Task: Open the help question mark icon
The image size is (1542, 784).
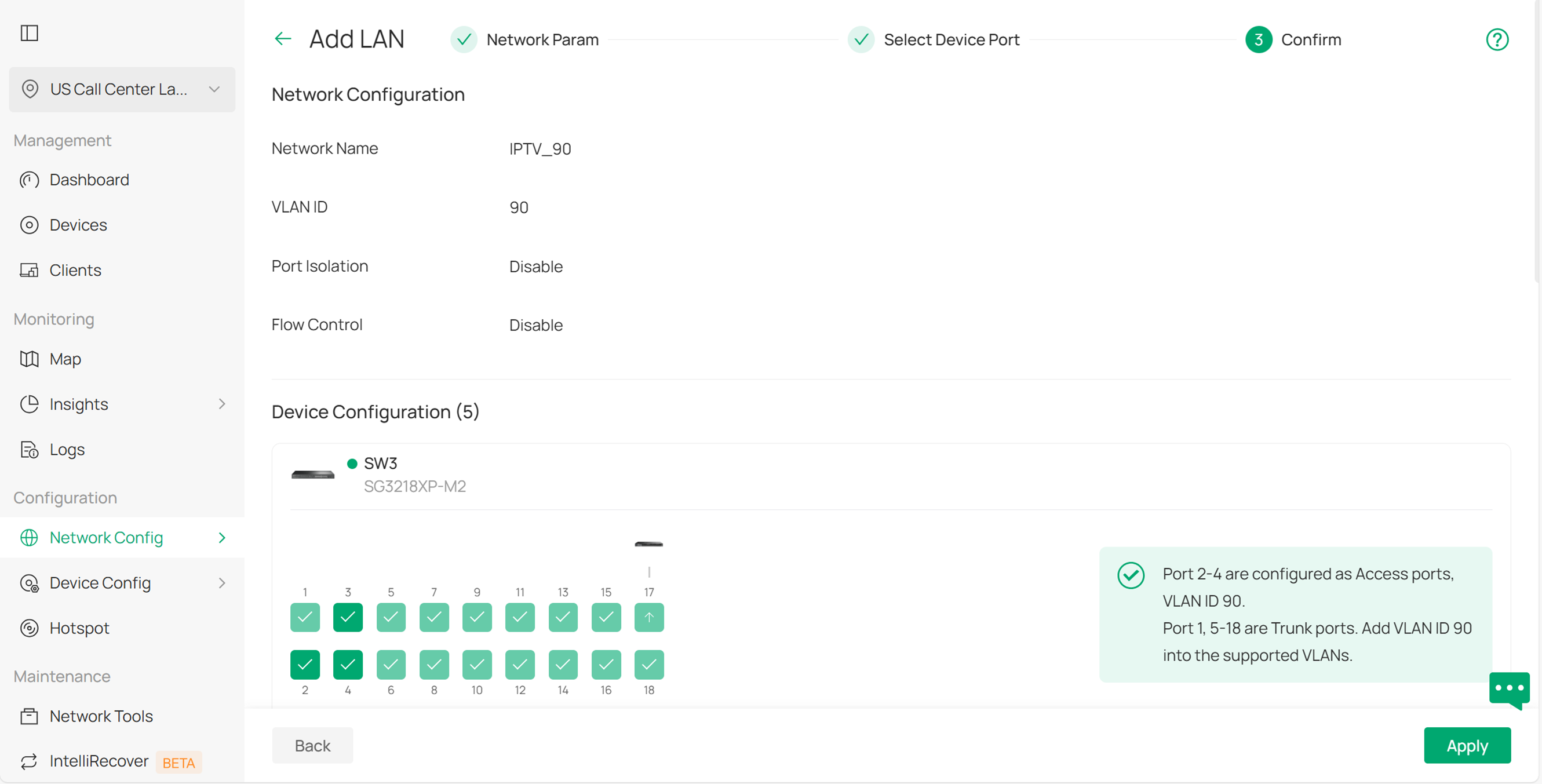Action: (x=1496, y=40)
